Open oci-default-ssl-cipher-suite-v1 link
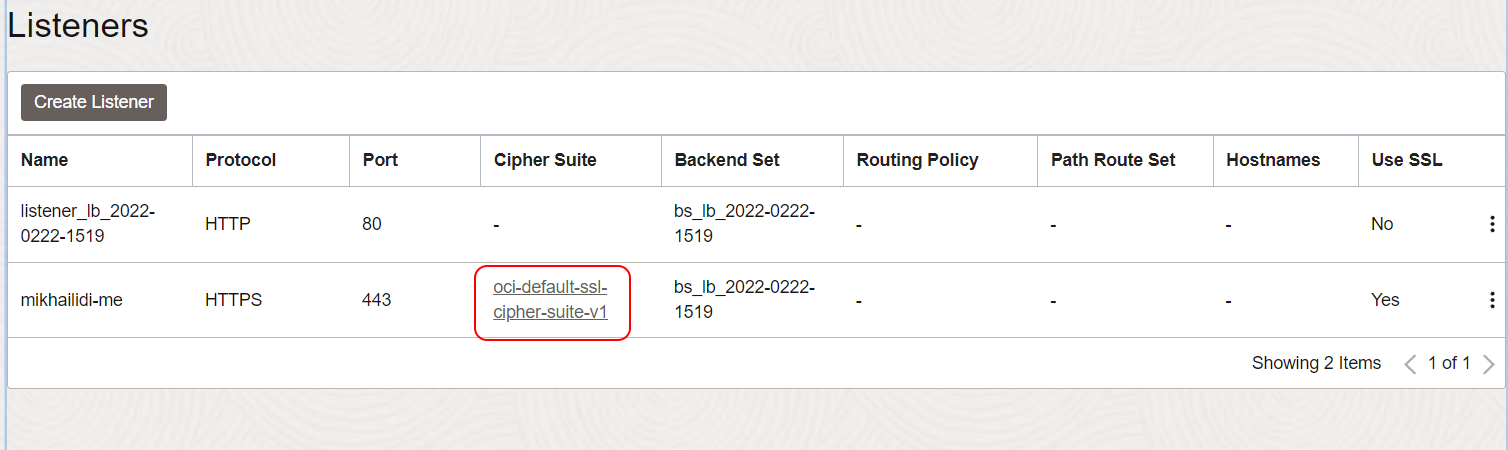 pos(550,299)
